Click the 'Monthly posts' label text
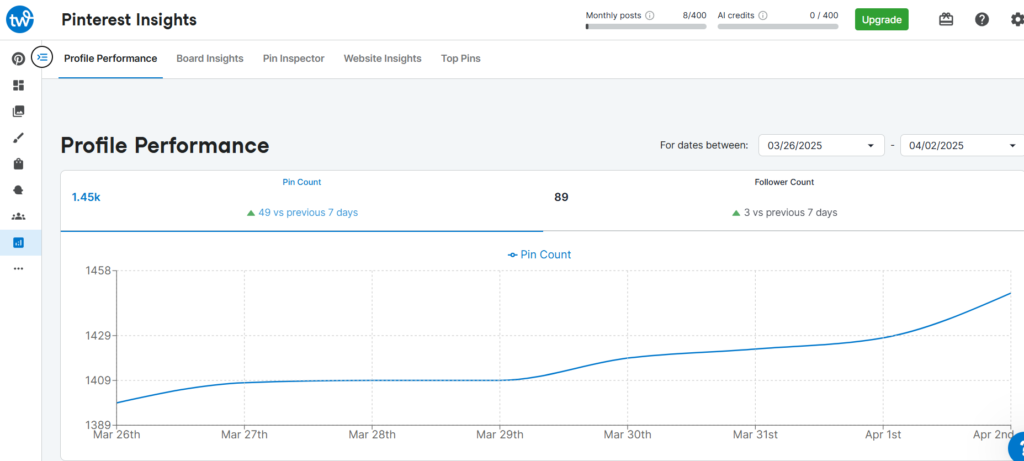The height and width of the screenshot is (461, 1024). pyautogui.click(x=614, y=16)
